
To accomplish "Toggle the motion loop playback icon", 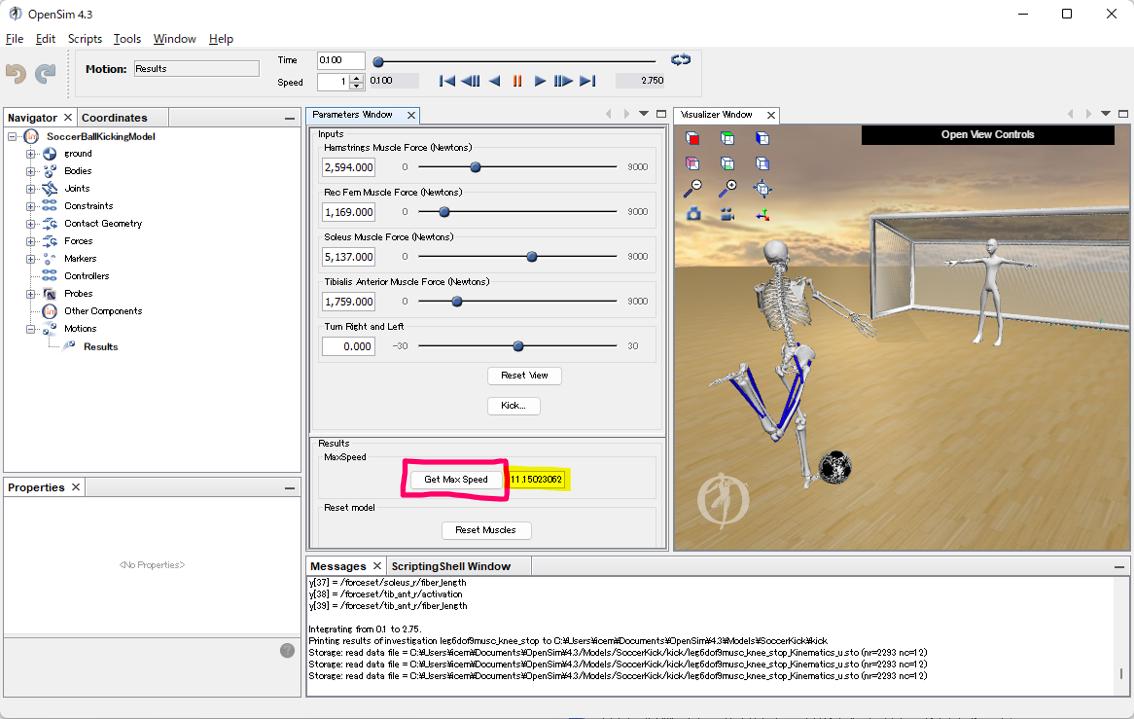I will [681, 60].
